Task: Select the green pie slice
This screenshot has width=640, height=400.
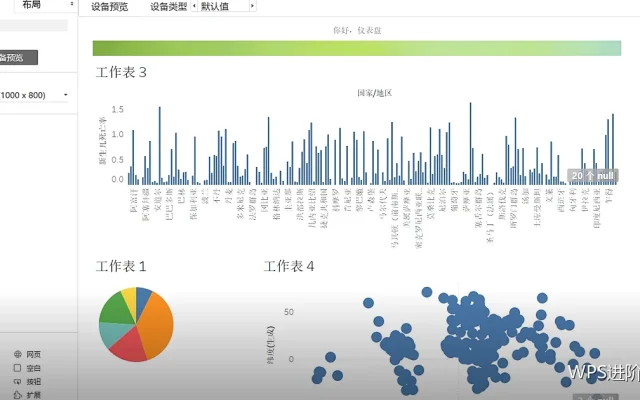Action: pos(116,308)
